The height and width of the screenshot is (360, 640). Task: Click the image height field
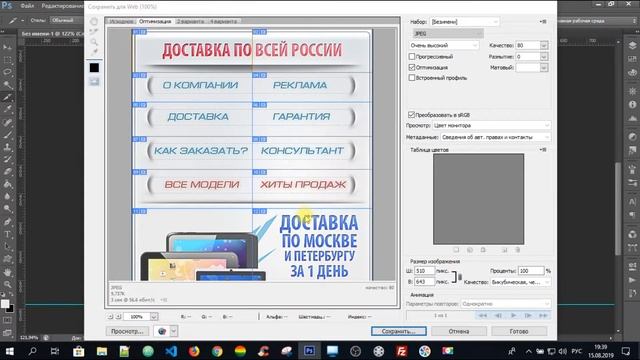(424, 282)
